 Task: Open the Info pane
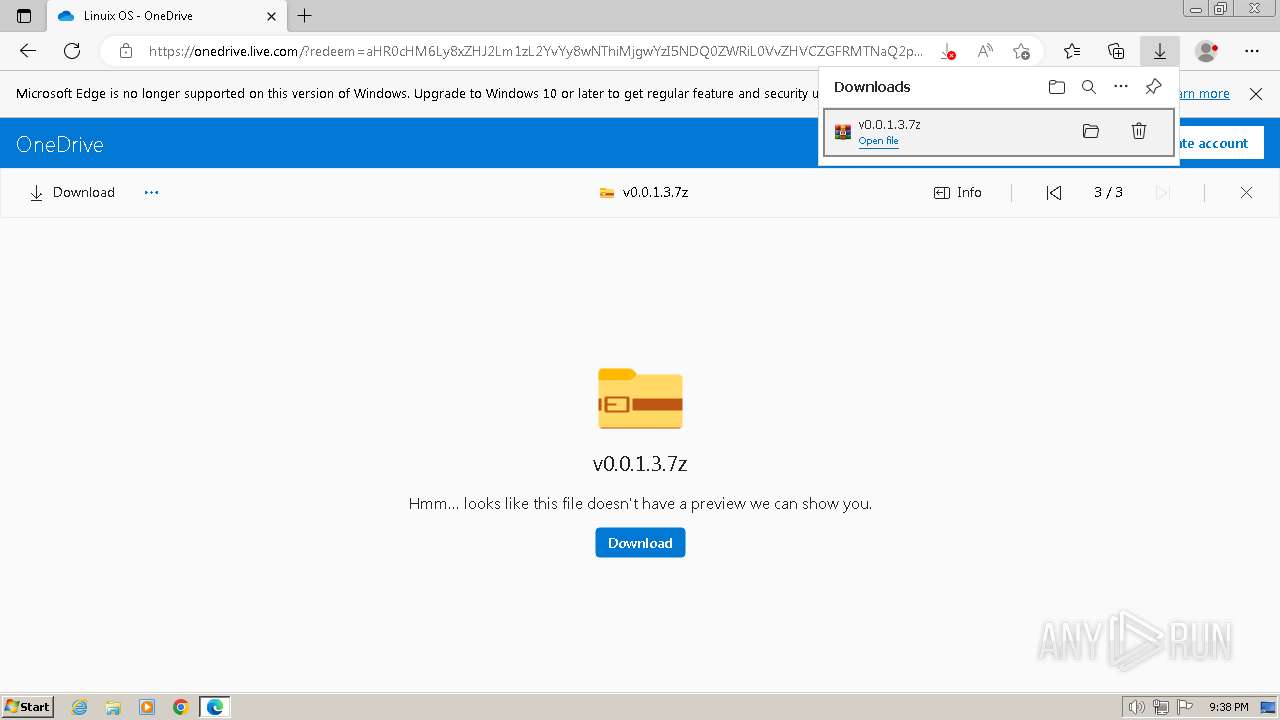(958, 193)
